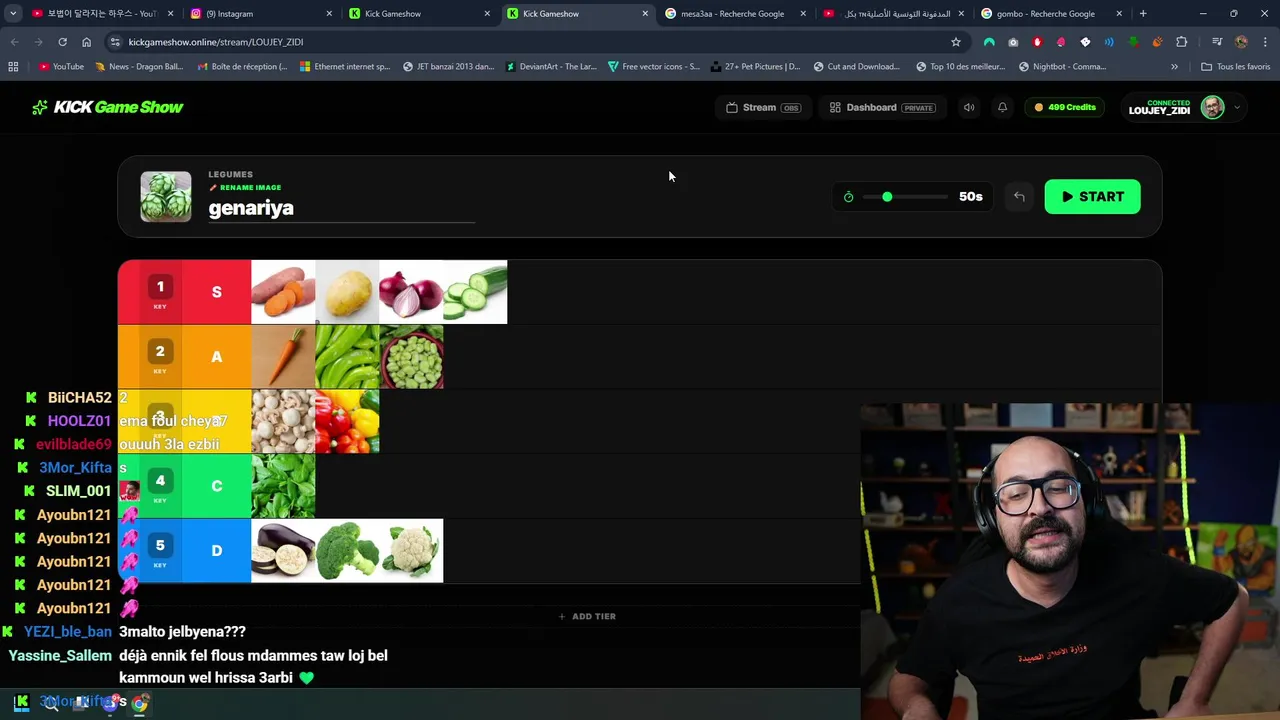Select the carrot image in A tier
Viewport: 1280px width, 720px height.
[283, 357]
